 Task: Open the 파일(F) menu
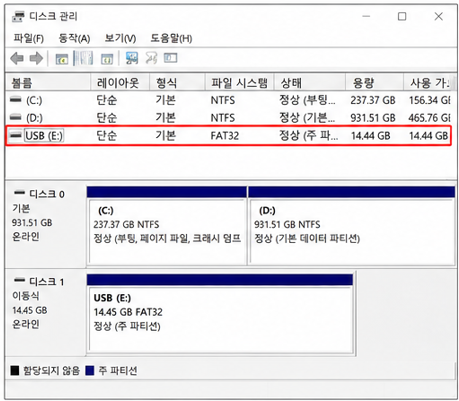(28, 38)
